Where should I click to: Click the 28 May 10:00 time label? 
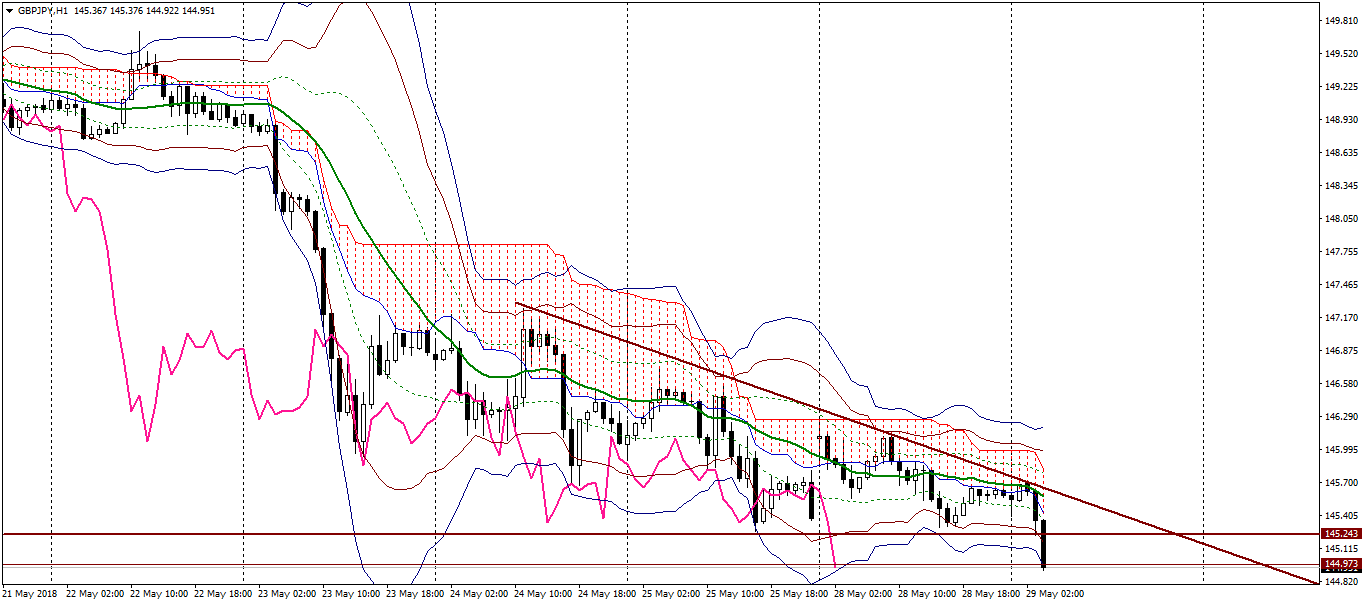(925, 594)
